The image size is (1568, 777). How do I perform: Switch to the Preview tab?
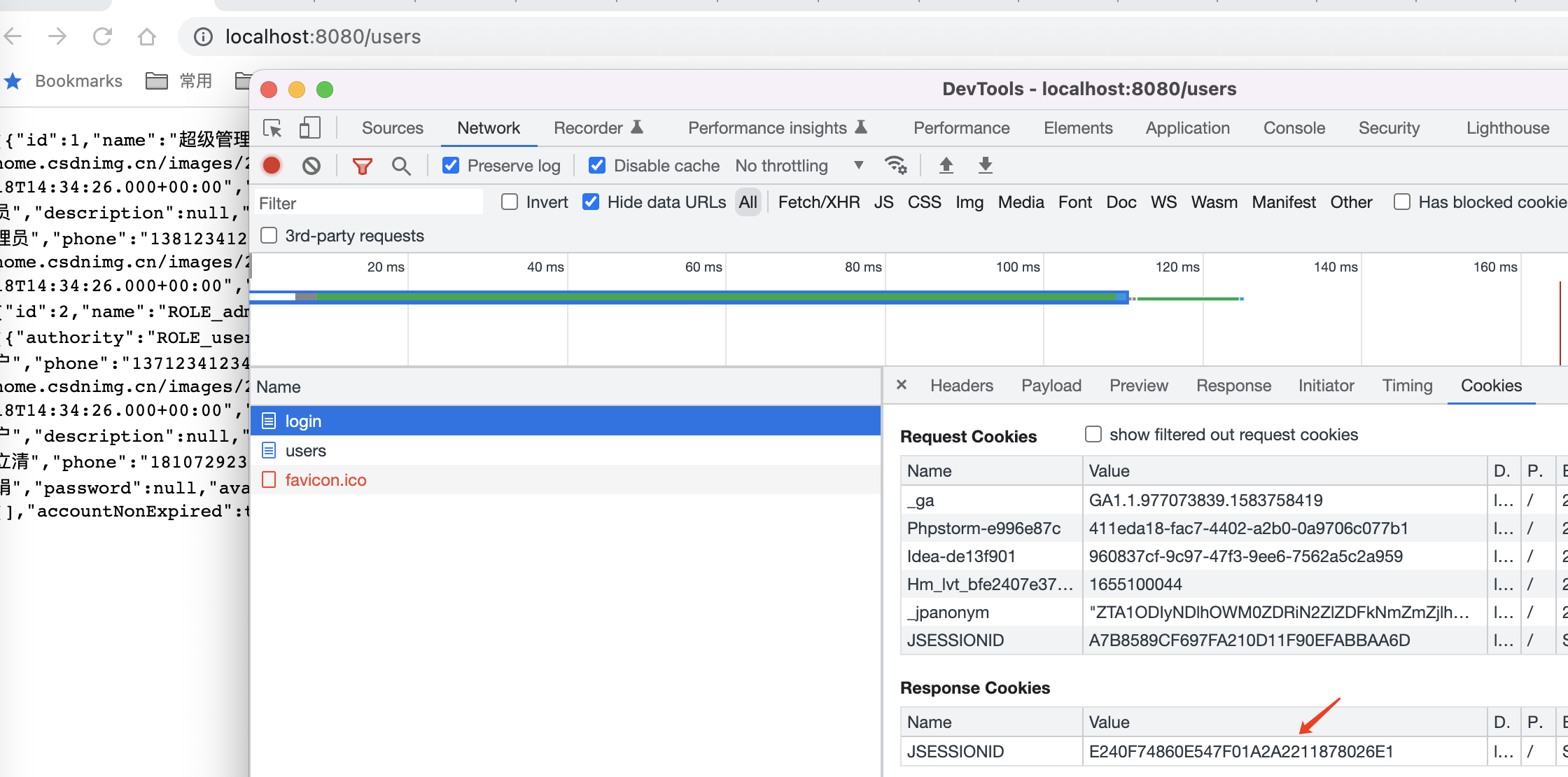(x=1139, y=386)
